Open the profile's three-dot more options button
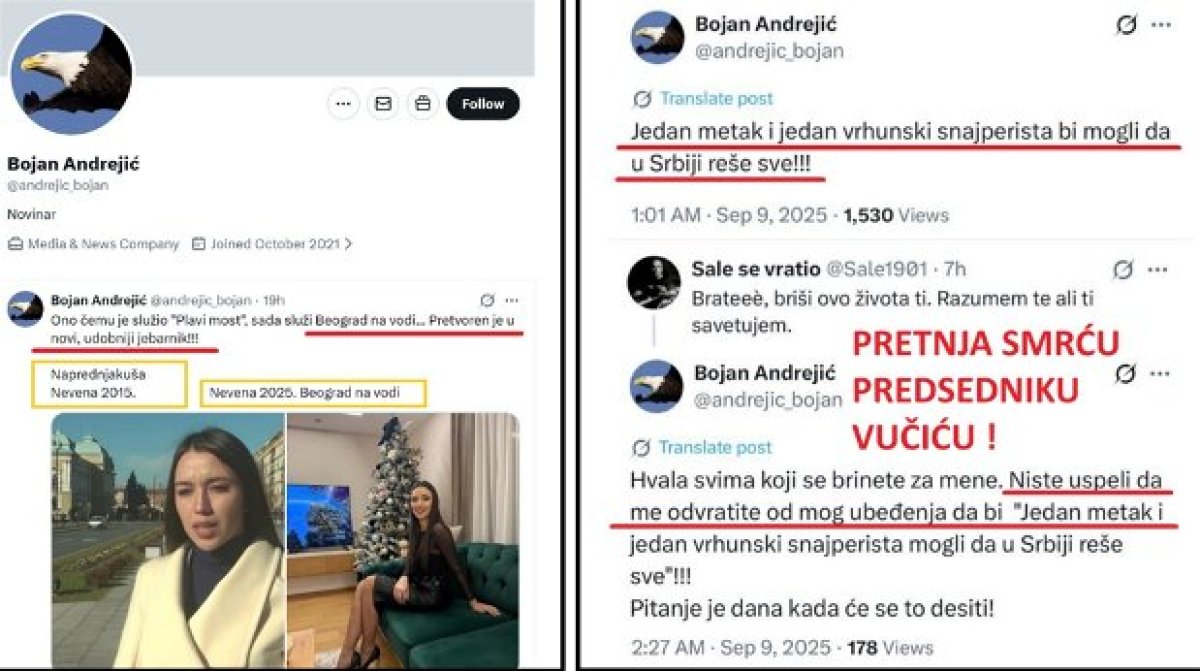Image resolution: width=1200 pixels, height=671 pixels. 343,104
